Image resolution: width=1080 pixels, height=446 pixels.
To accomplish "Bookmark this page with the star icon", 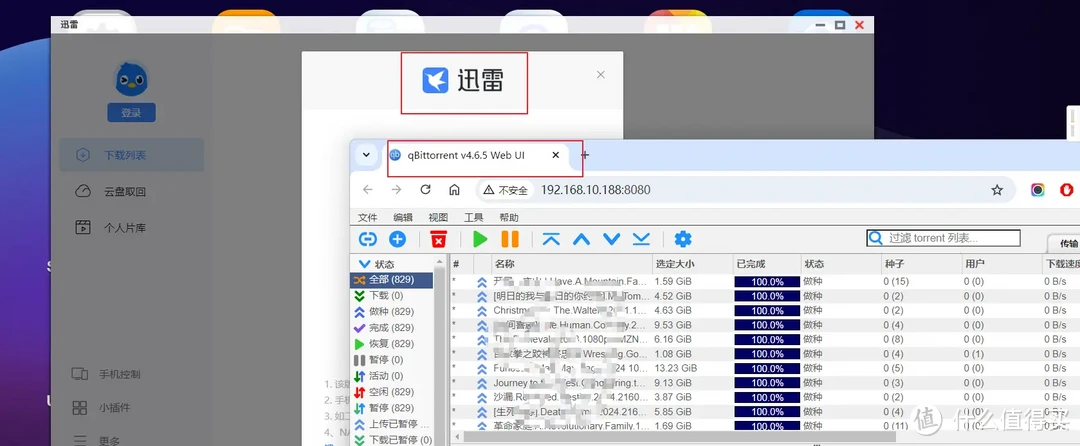I will coord(997,190).
